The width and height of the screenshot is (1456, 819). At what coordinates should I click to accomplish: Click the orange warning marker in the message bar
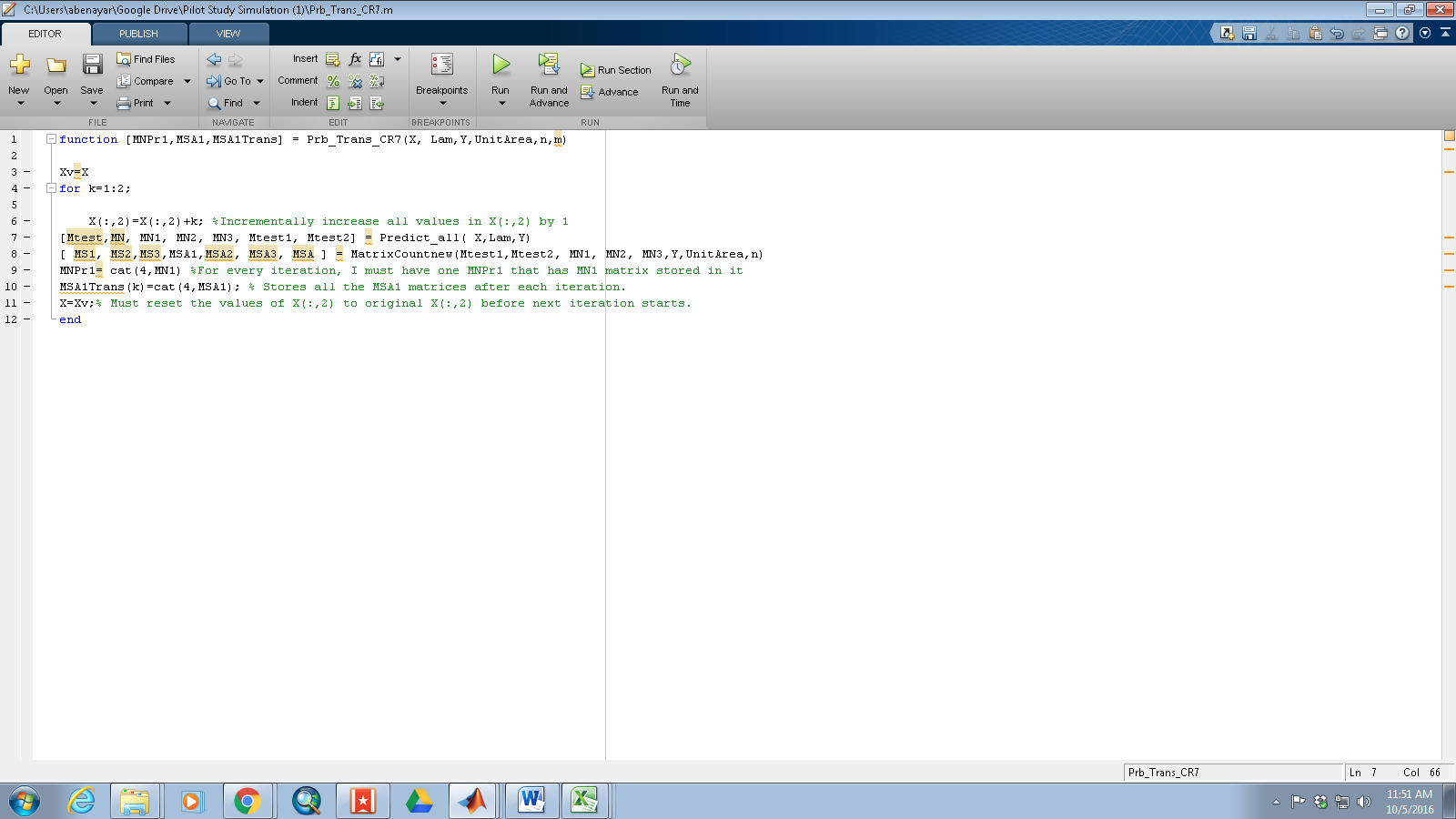[x=1449, y=136]
